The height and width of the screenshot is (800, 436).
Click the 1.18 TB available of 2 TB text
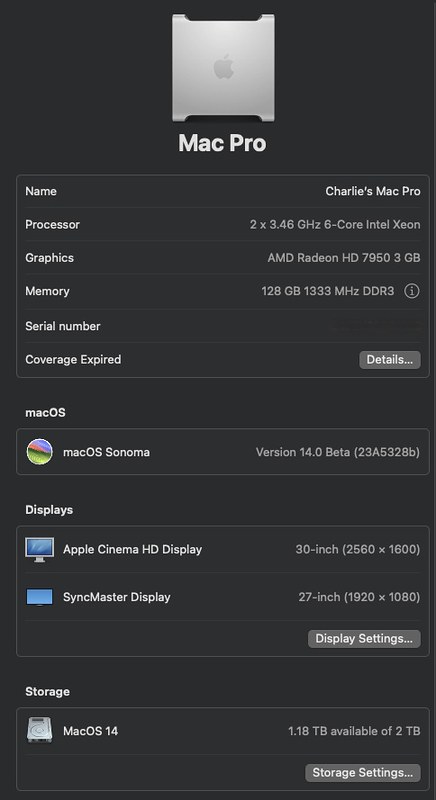[x=354, y=731]
